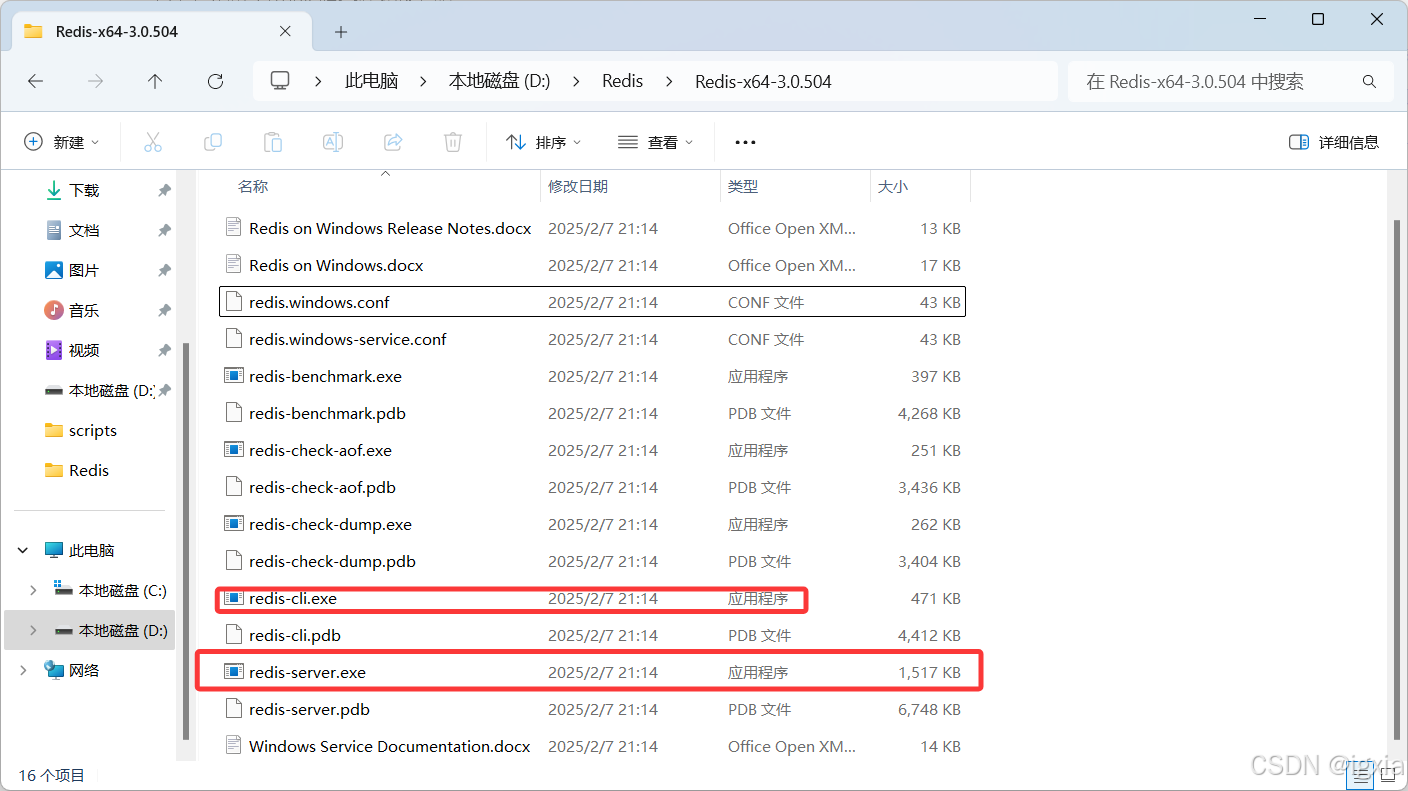
Task: Expand the 此电脑 tree node
Action: tap(23, 551)
